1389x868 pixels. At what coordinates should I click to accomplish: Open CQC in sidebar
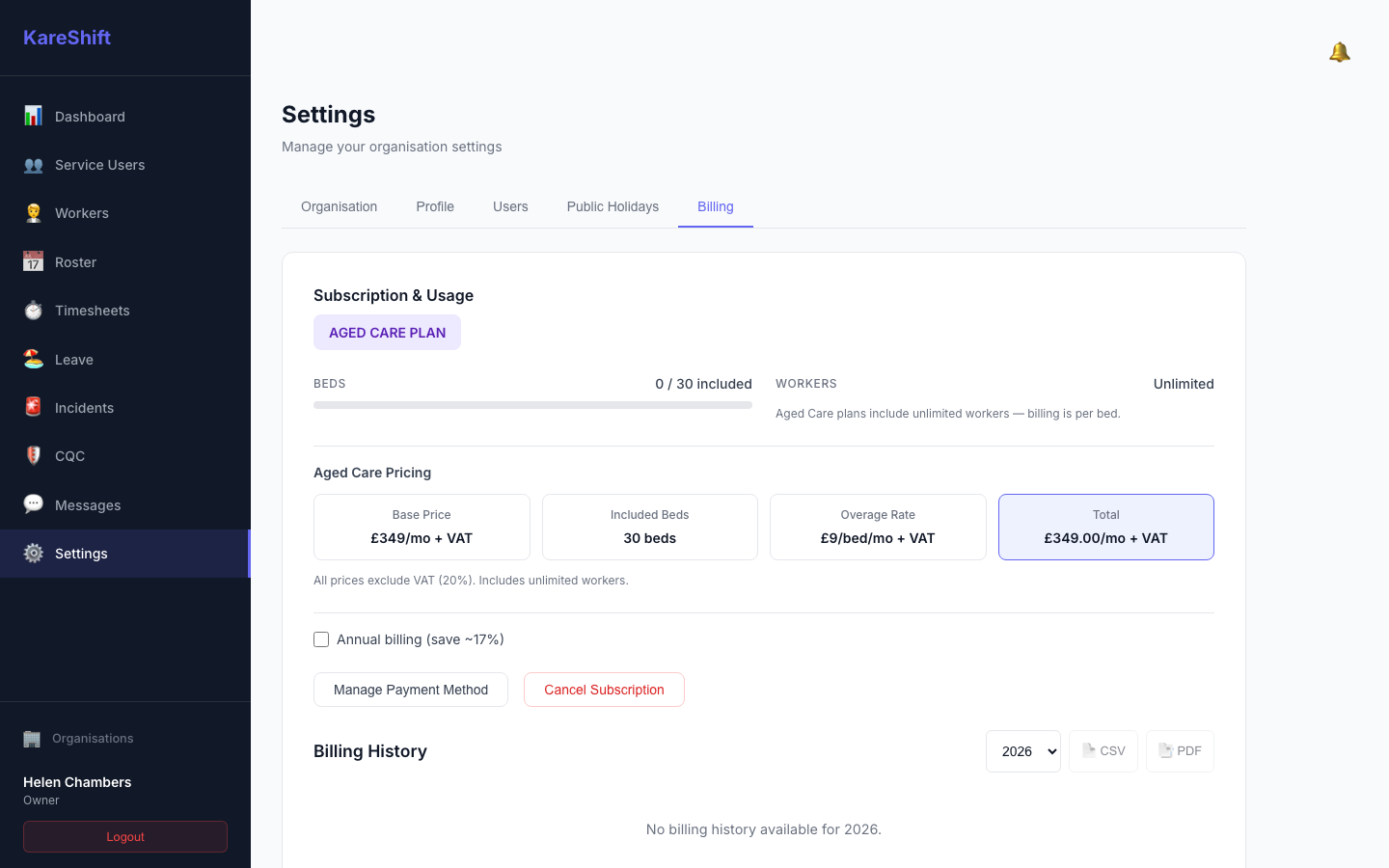(x=125, y=456)
